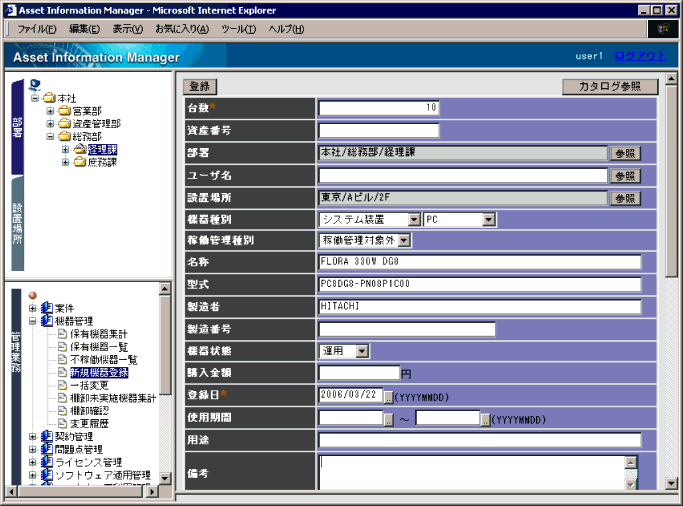Open the システム装置 equipment type dropdown
Screen dimensions: 683x506
pyautogui.click(x=414, y=219)
